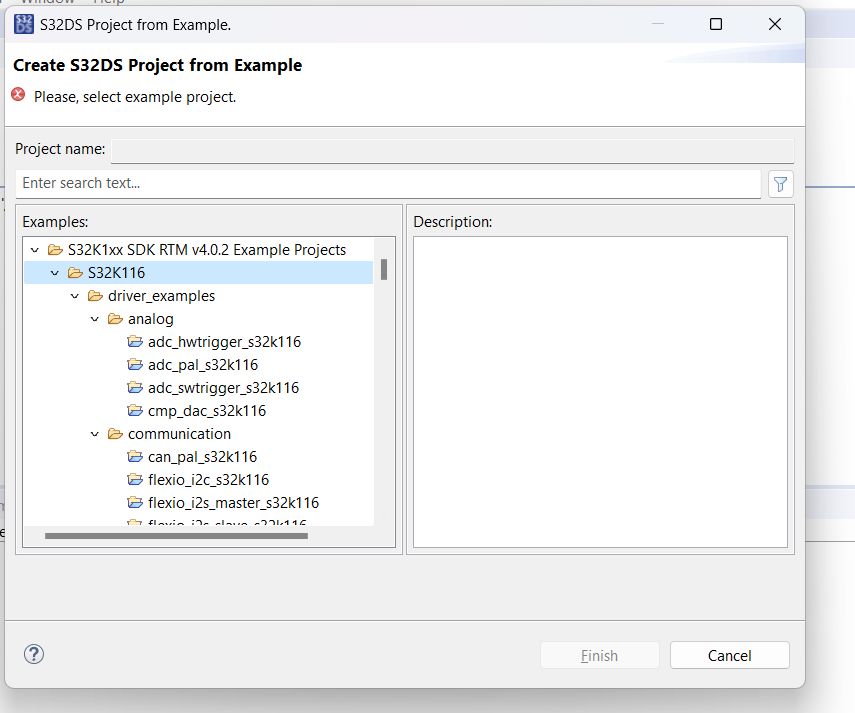
Task: Click the can_pal_s32k116 project folder icon
Action: pyautogui.click(x=136, y=457)
